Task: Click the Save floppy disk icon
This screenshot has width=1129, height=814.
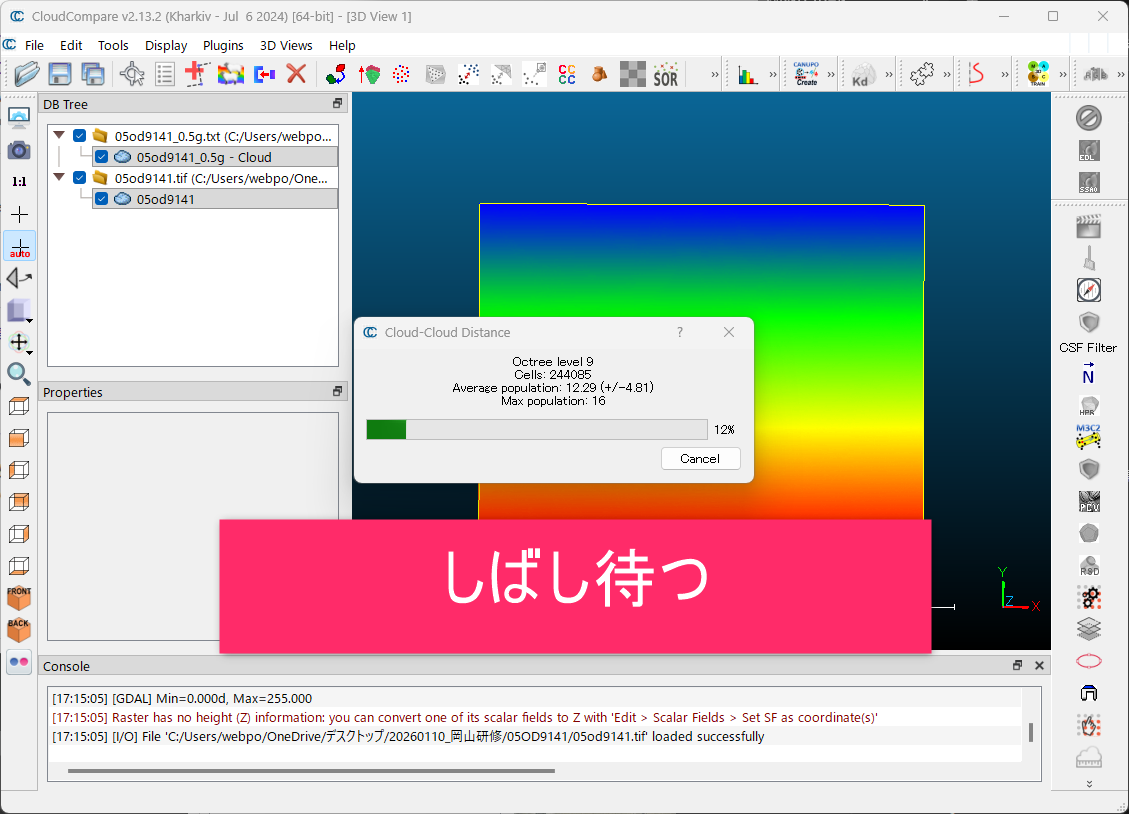Action: click(x=60, y=74)
